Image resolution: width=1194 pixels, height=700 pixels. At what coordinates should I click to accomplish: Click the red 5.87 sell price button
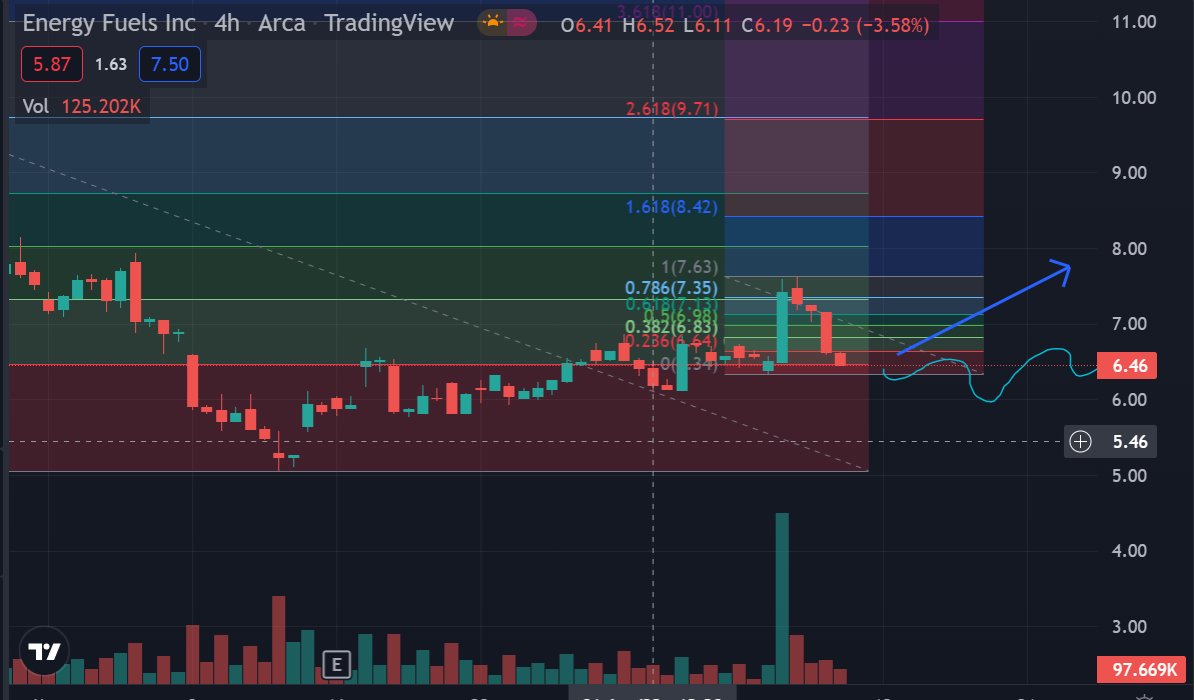52,64
